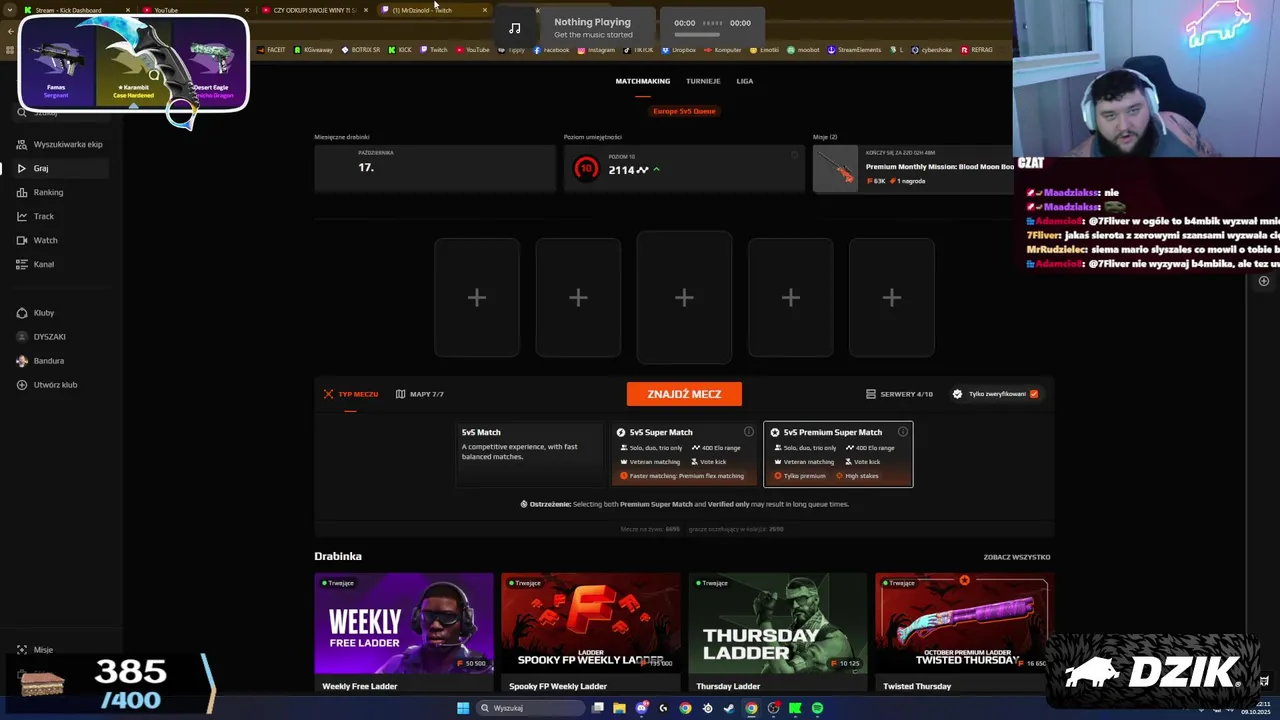Open Spotify from the Windows taskbar
1280x720 pixels.
click(x=817, y=708)
